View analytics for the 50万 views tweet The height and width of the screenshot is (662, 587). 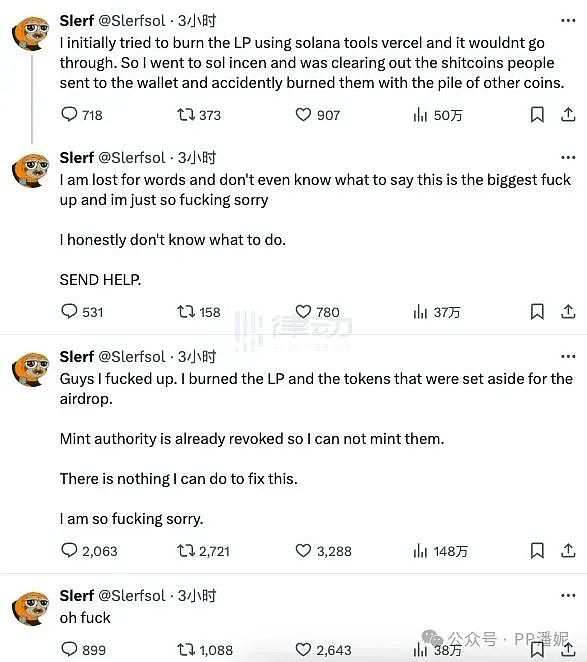click(438, 115)
